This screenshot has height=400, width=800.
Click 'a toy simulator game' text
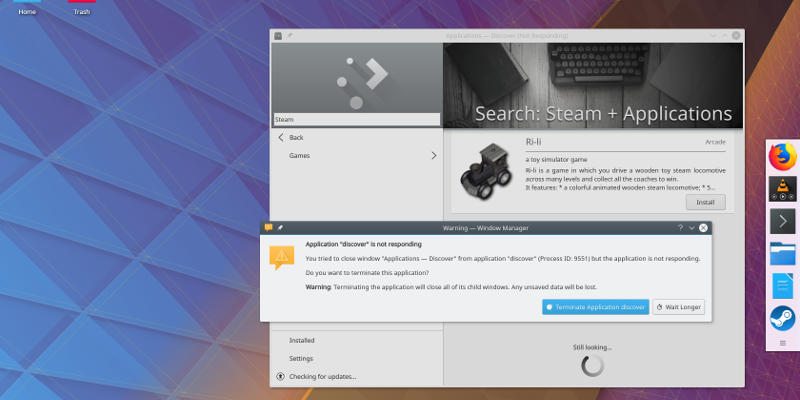coord(556,160)
